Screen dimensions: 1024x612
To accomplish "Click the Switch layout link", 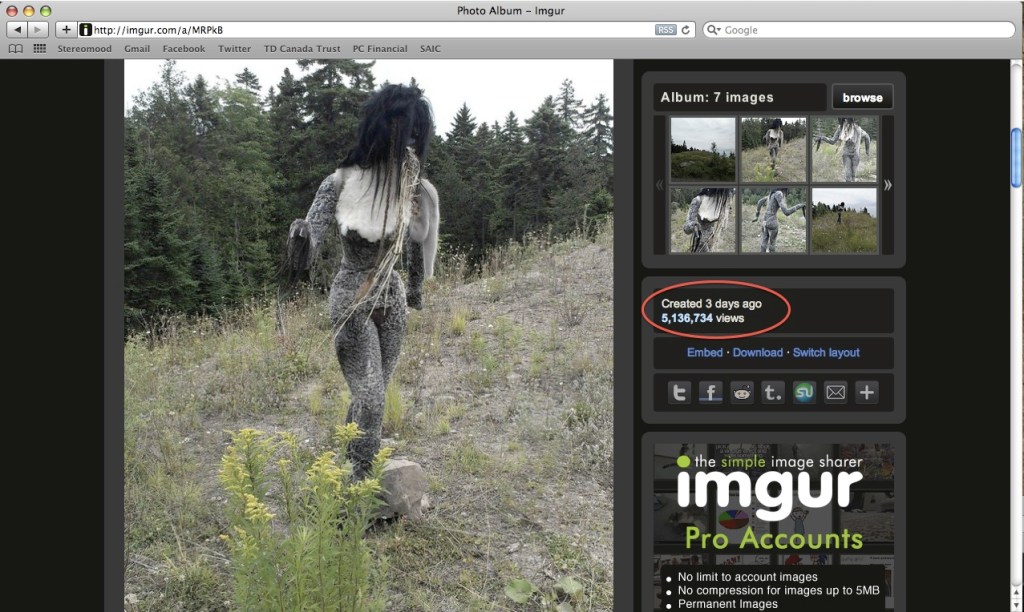I will [x=826, y=352].
